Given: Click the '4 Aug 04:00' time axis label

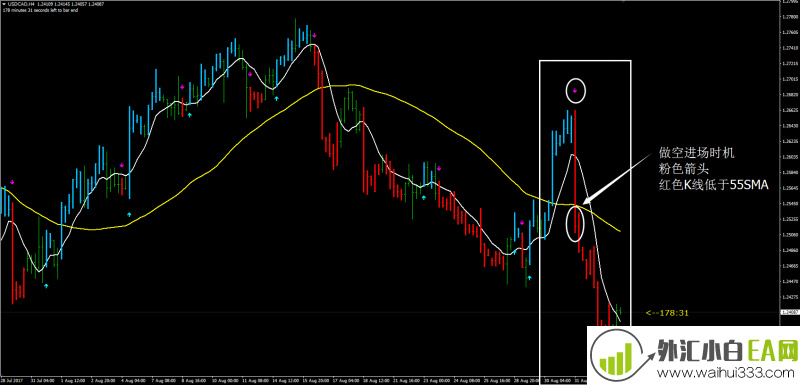Looking at the screenshot, I should (133, 380).
